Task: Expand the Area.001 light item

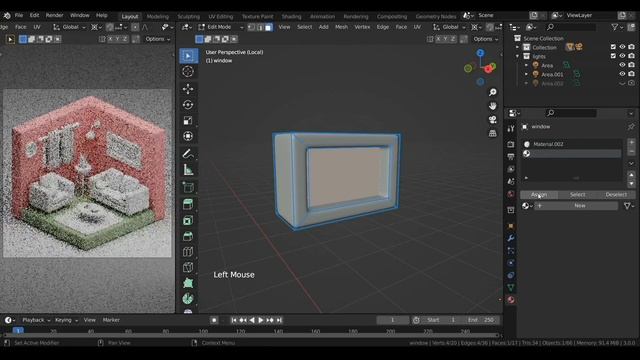Action: pos(526,74)
